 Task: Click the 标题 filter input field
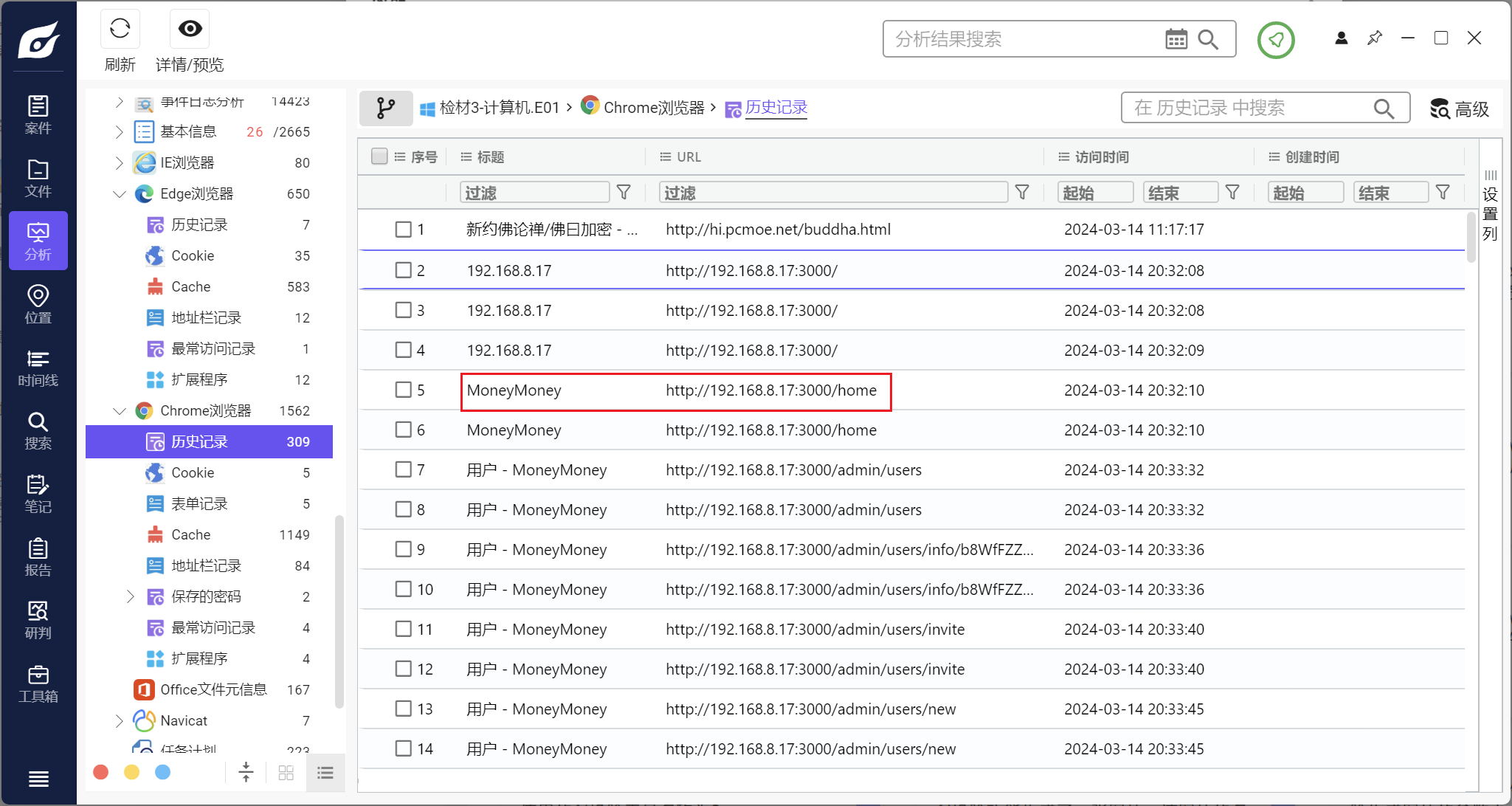[535, 193]
